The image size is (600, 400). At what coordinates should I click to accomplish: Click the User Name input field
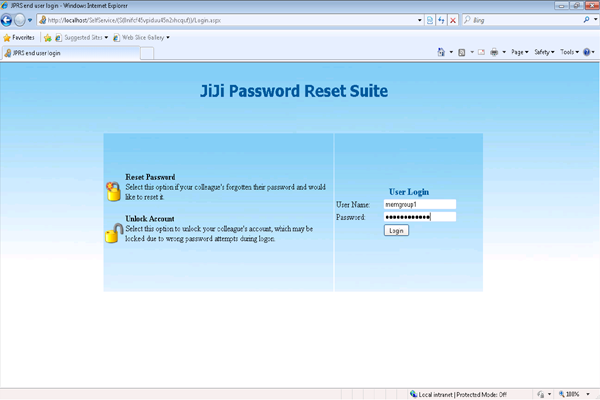pos(420,204)
